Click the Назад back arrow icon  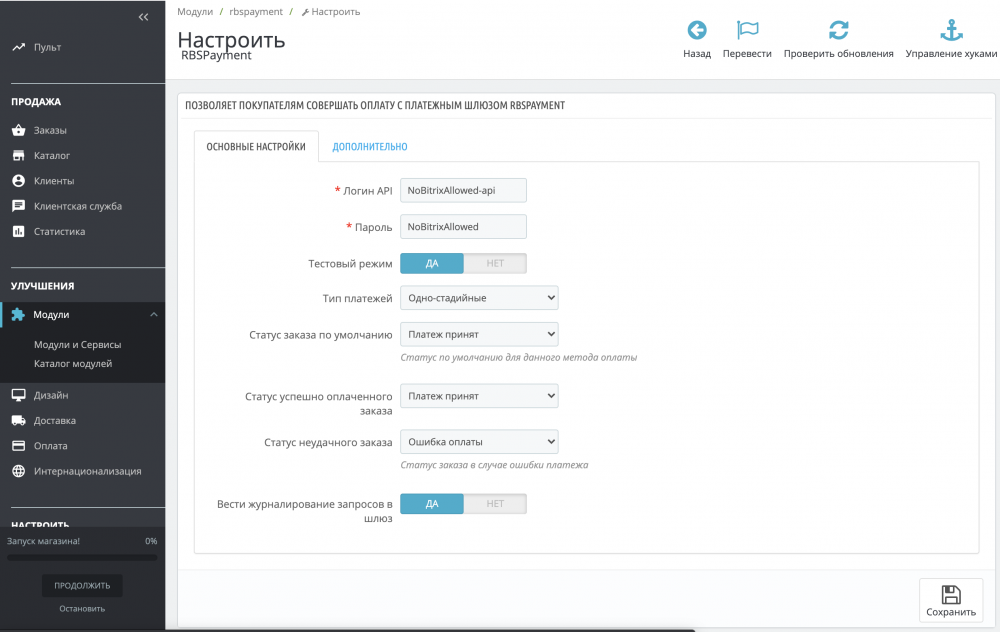(696, 31)
